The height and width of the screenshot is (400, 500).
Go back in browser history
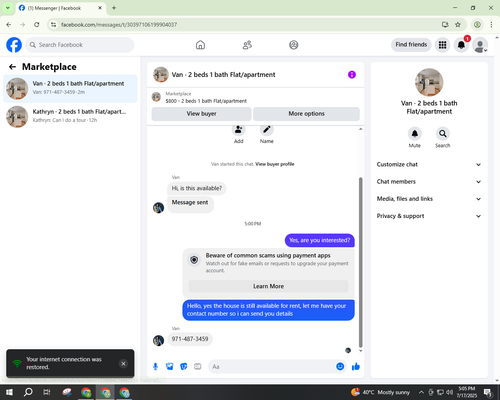9,25
